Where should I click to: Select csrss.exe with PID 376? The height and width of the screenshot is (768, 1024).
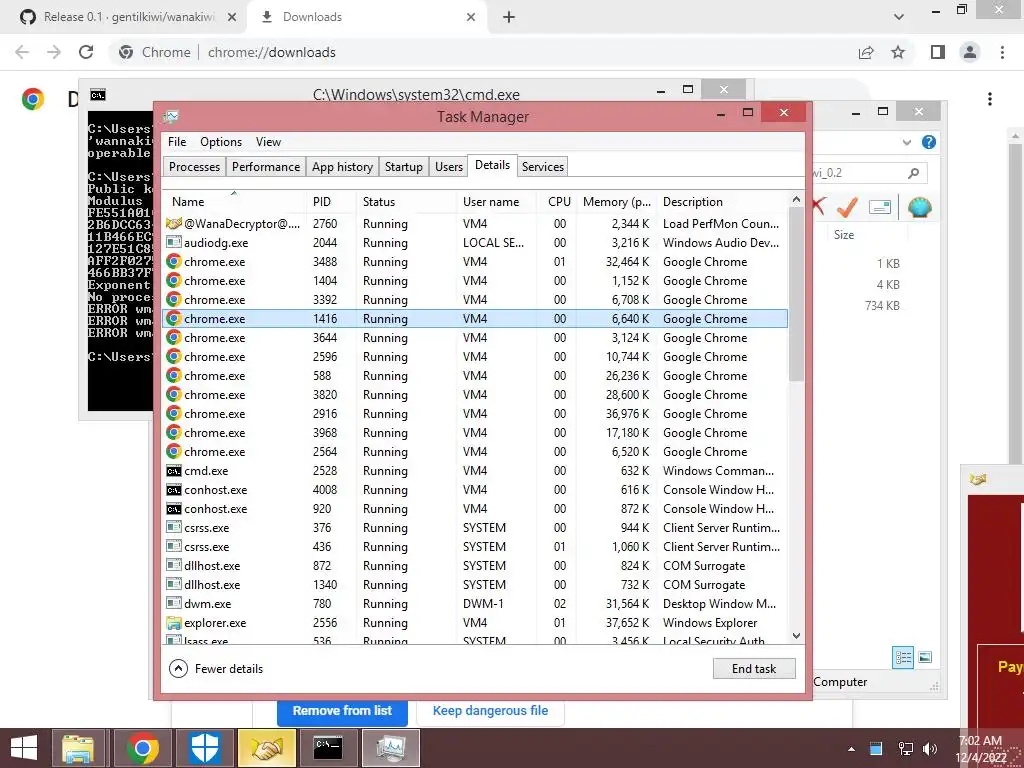(475, 527)
